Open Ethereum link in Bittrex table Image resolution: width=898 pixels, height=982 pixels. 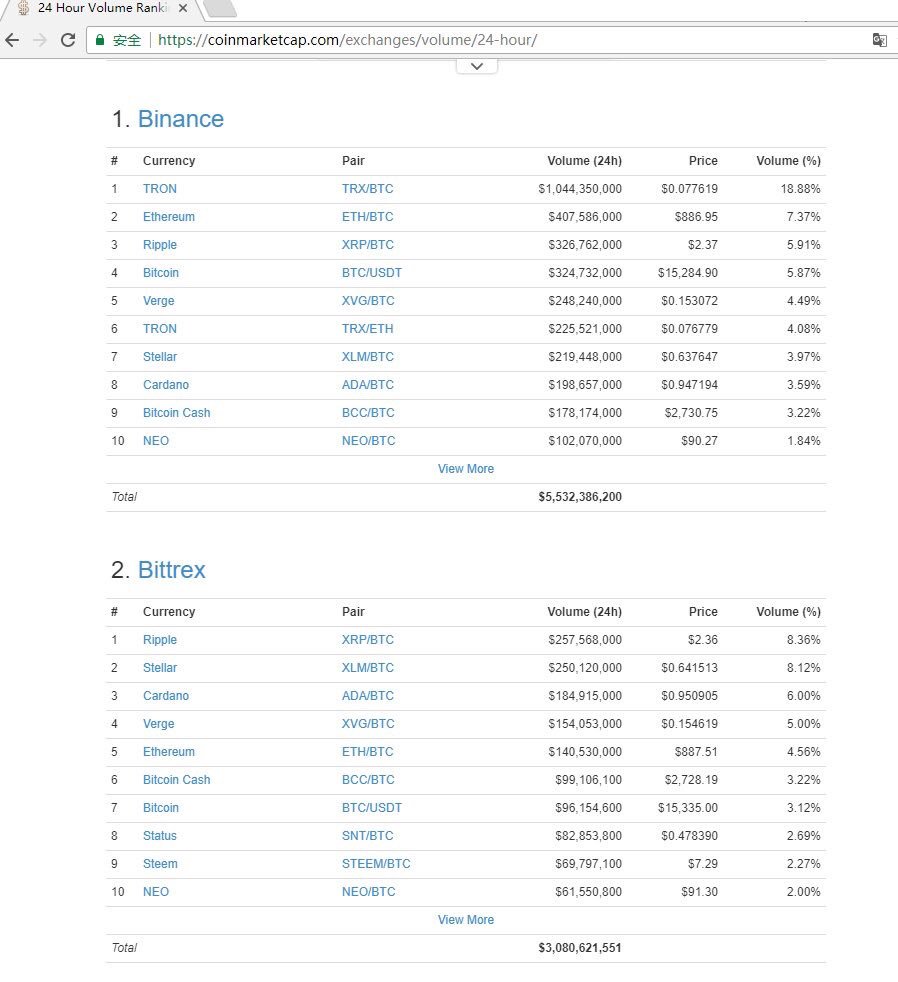168,752
